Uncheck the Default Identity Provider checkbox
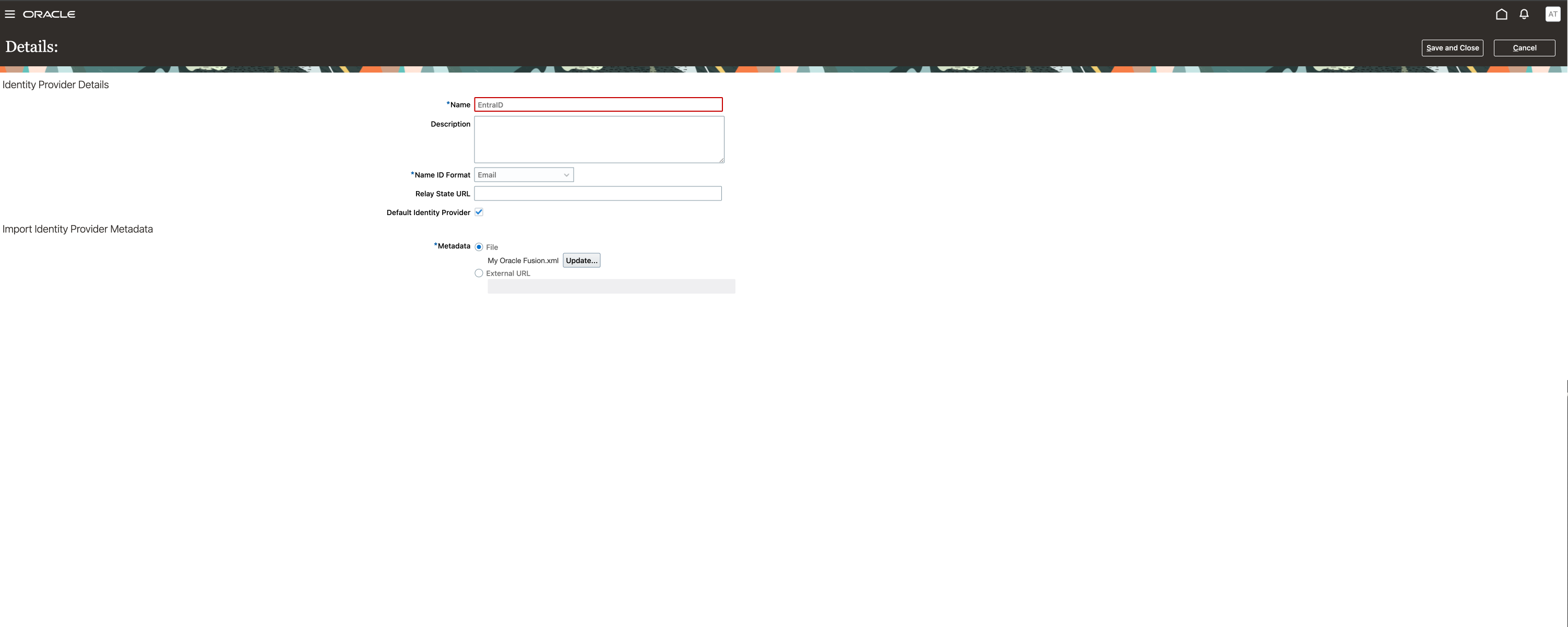1568x627 pixels. (x=479, y=212)
